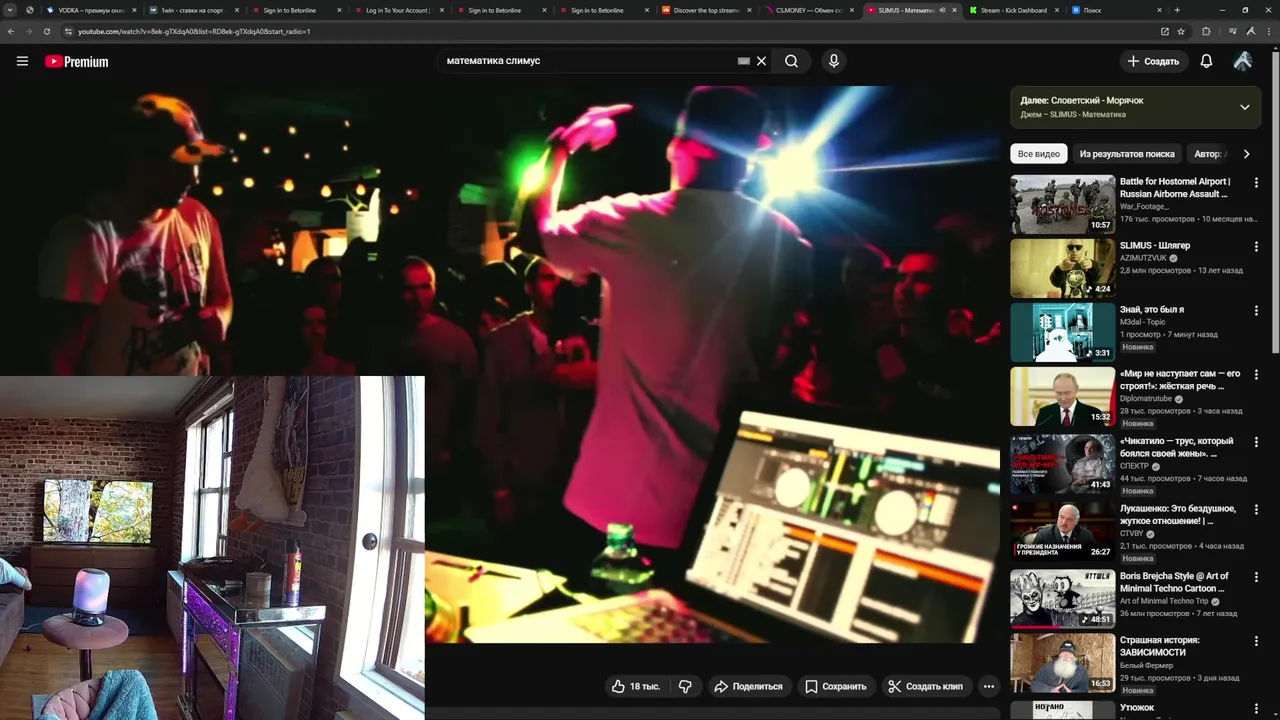Screen dimensions: 1280x720
Task: Open browser extensions puzzle icon
Action: tap(1206, 31)
